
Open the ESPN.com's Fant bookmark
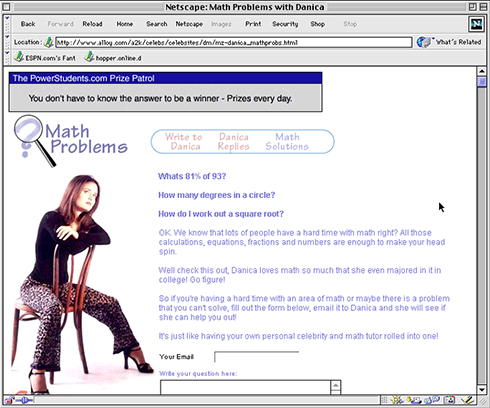[45, 58]
